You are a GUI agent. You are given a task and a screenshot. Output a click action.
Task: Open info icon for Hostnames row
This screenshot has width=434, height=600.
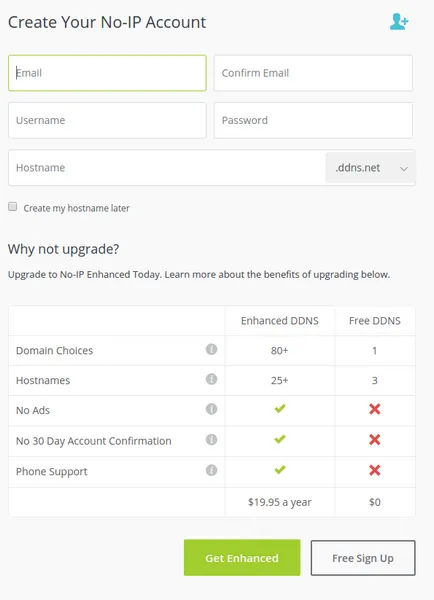point(211,379)
